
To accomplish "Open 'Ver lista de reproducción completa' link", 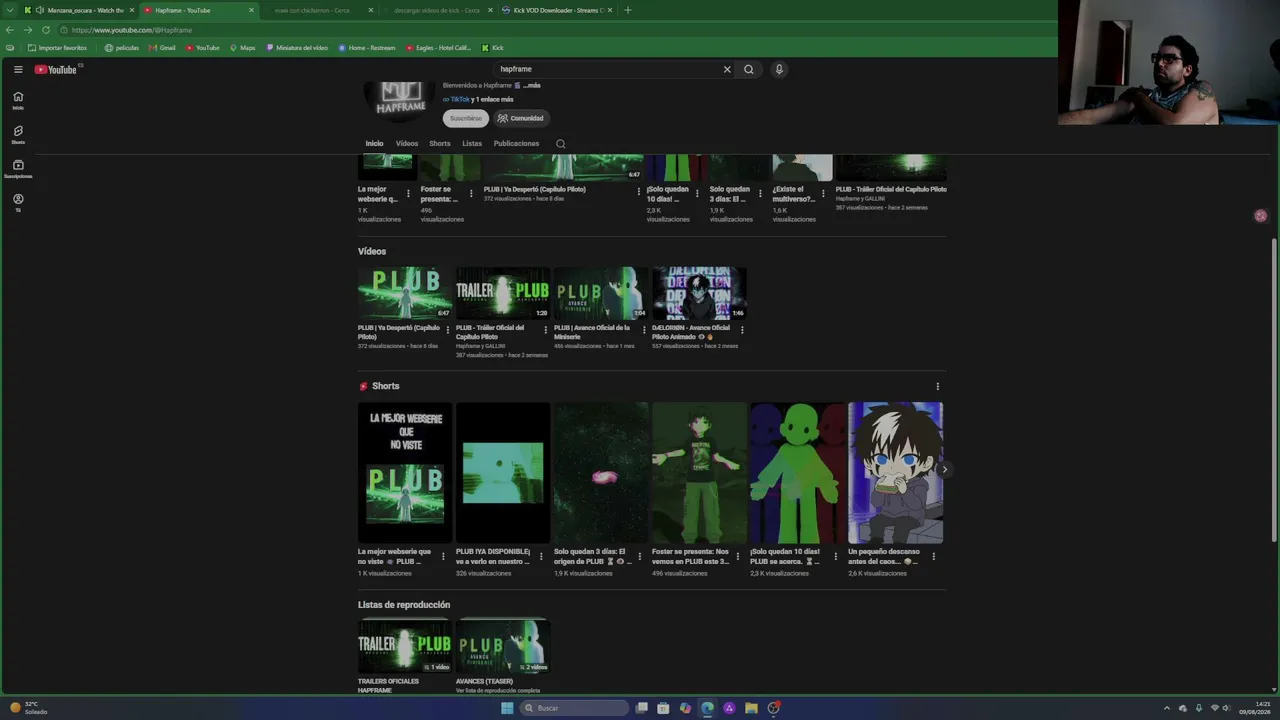I will pyautogui.click(x=498, y=691).
